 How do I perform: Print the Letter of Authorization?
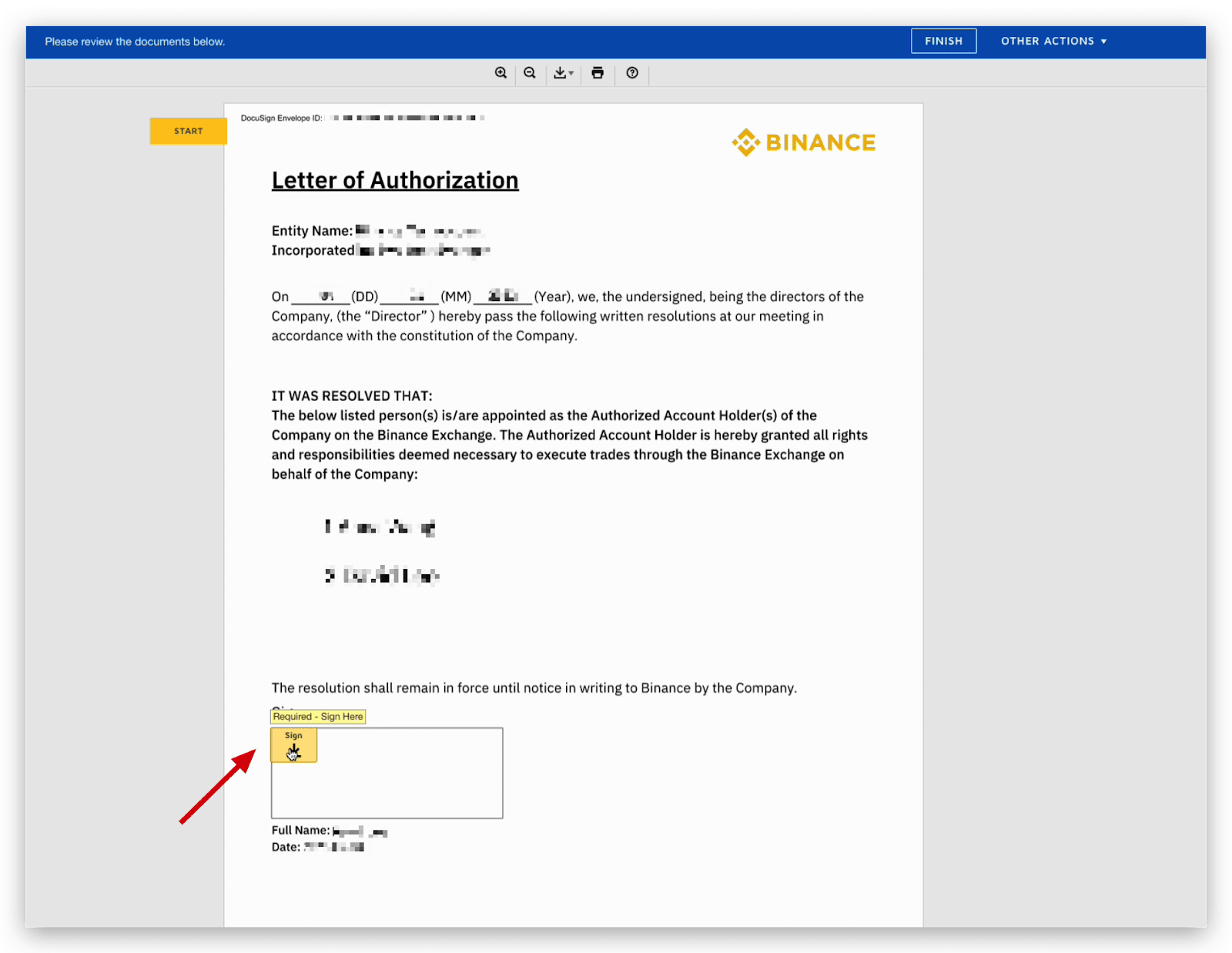click(598, 73)
